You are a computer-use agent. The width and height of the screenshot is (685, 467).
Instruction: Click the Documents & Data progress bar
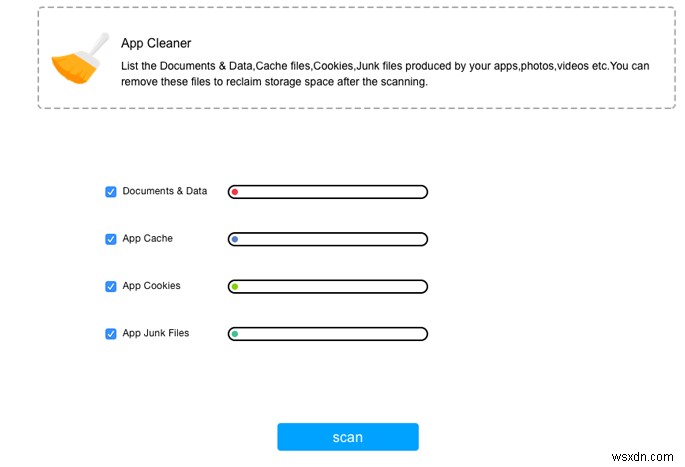click(328, 192)
